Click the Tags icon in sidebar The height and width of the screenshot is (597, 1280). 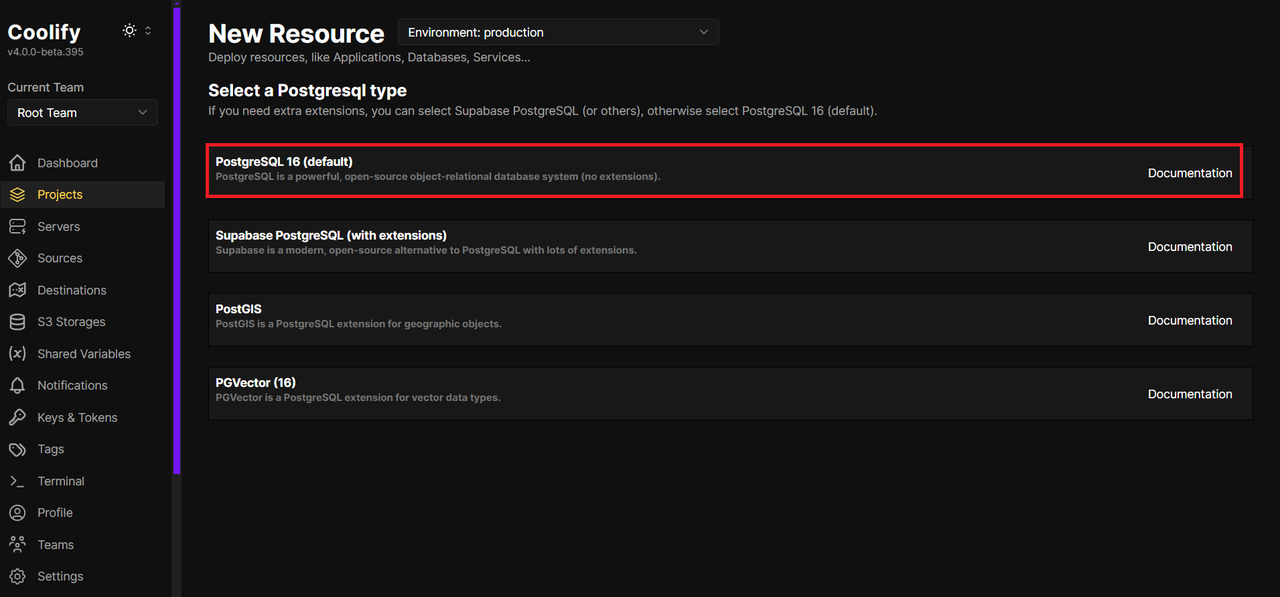17,449
